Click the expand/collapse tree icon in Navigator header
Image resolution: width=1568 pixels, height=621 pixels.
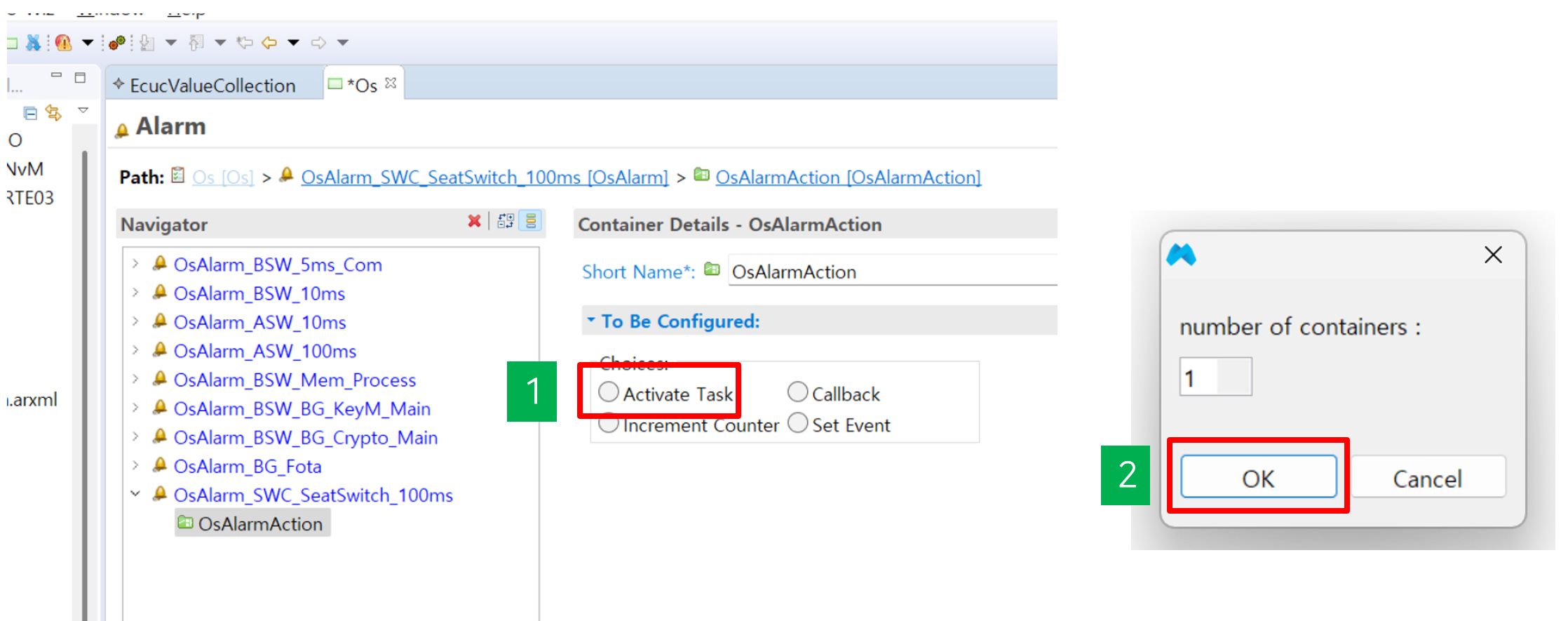tap(506, 222)
